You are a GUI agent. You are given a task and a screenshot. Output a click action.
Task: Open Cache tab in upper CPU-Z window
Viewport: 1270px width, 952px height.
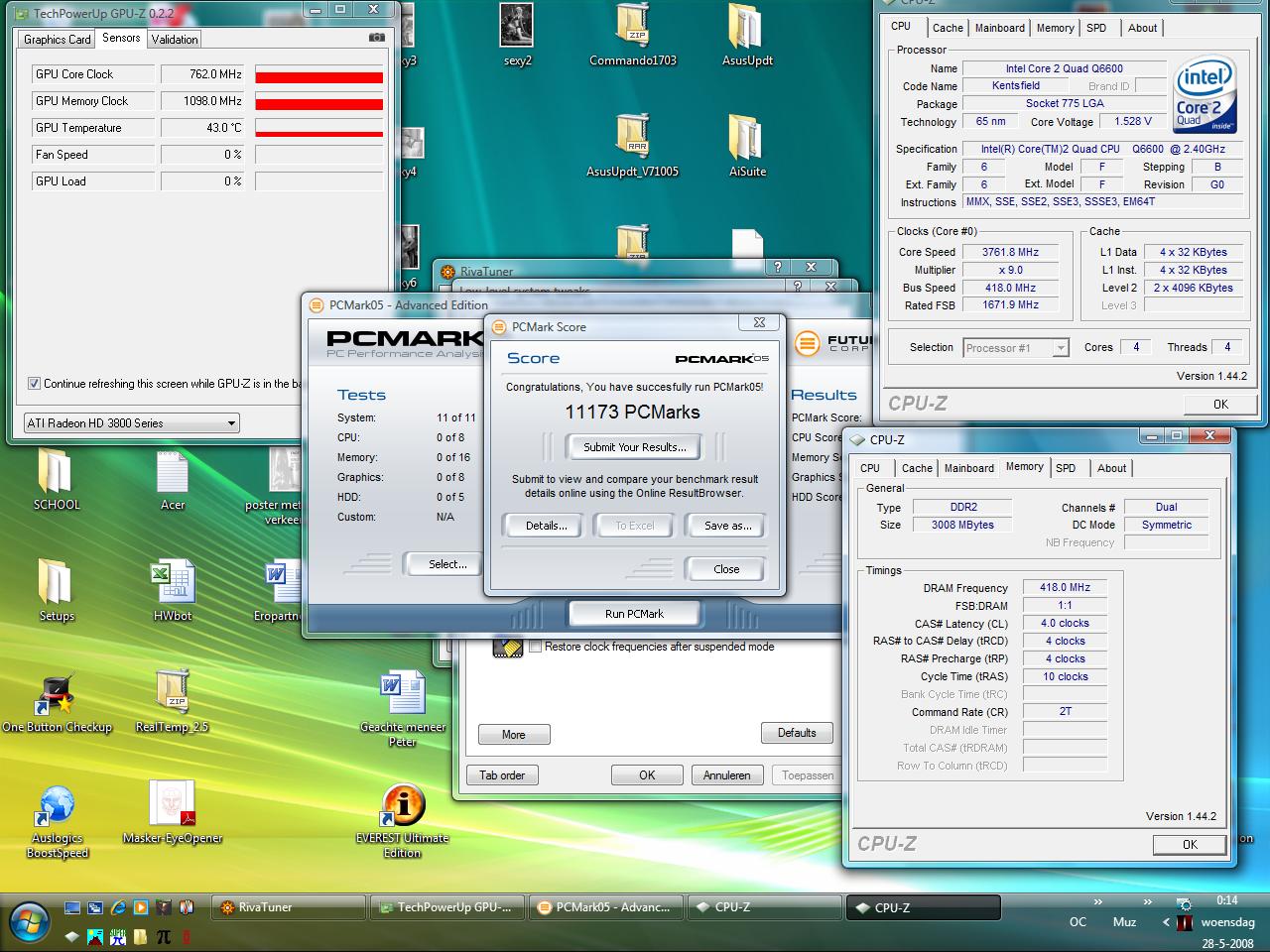point(948,28)
